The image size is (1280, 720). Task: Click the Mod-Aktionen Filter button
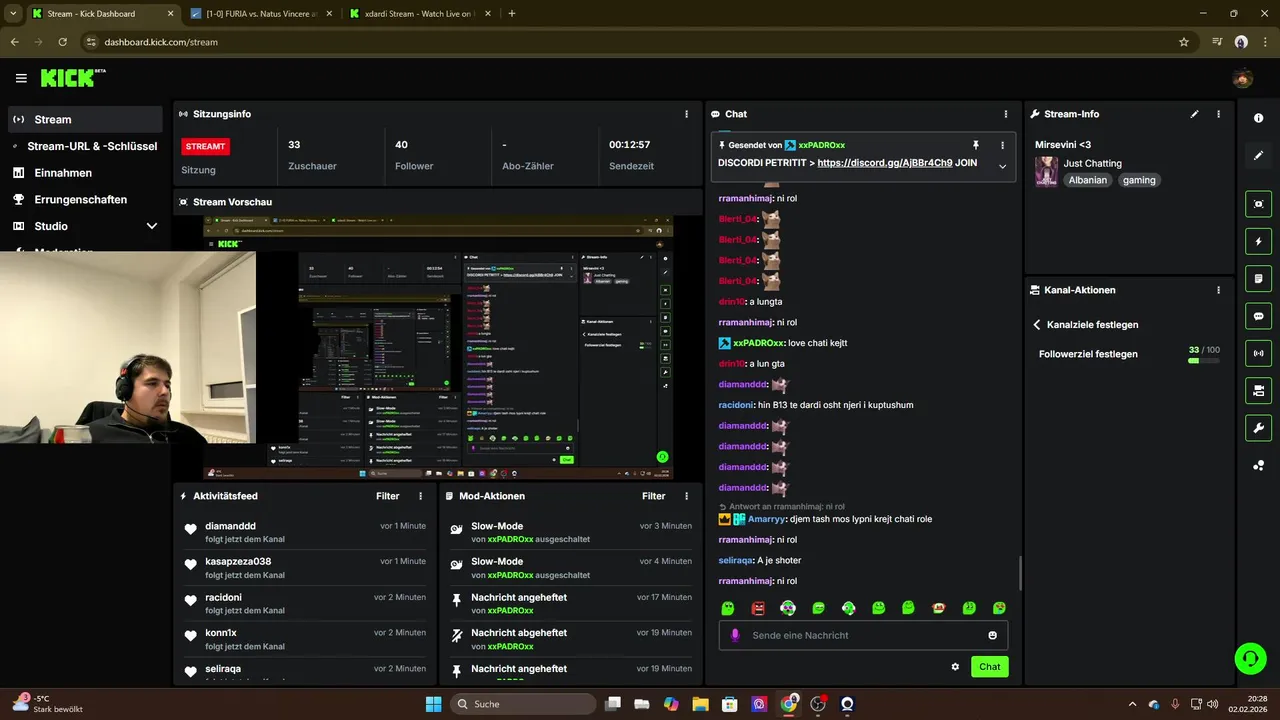click(654, 496)
